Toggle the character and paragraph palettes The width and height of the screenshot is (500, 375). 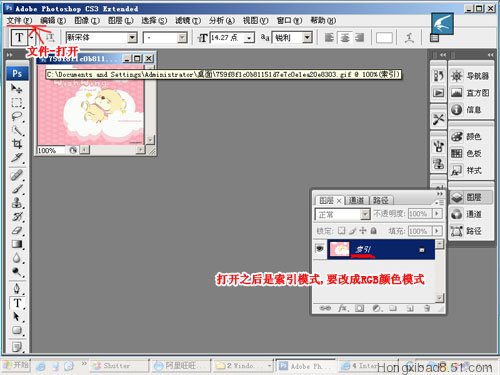coord(434,38)
